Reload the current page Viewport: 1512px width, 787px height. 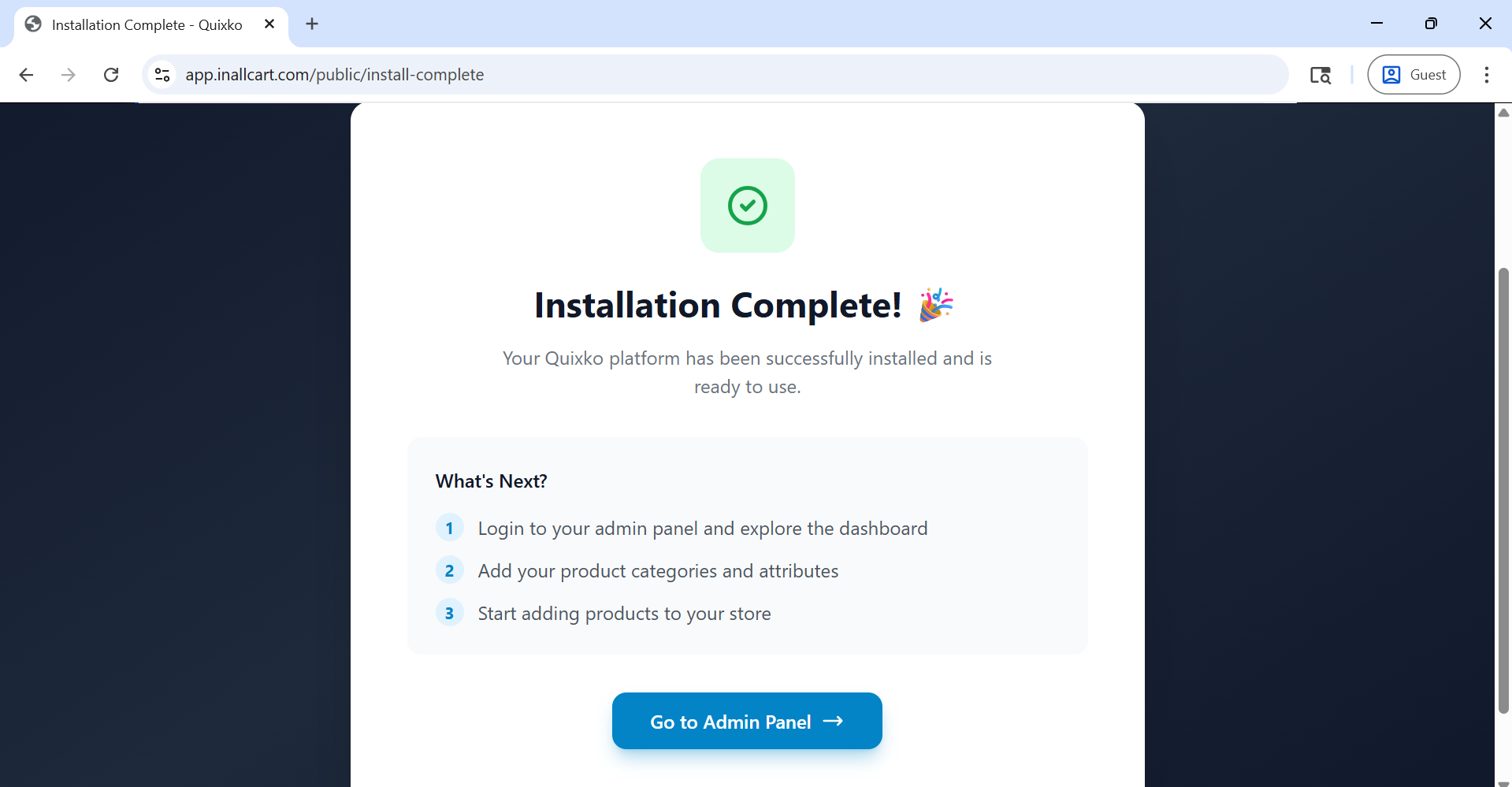click(111, 75)
